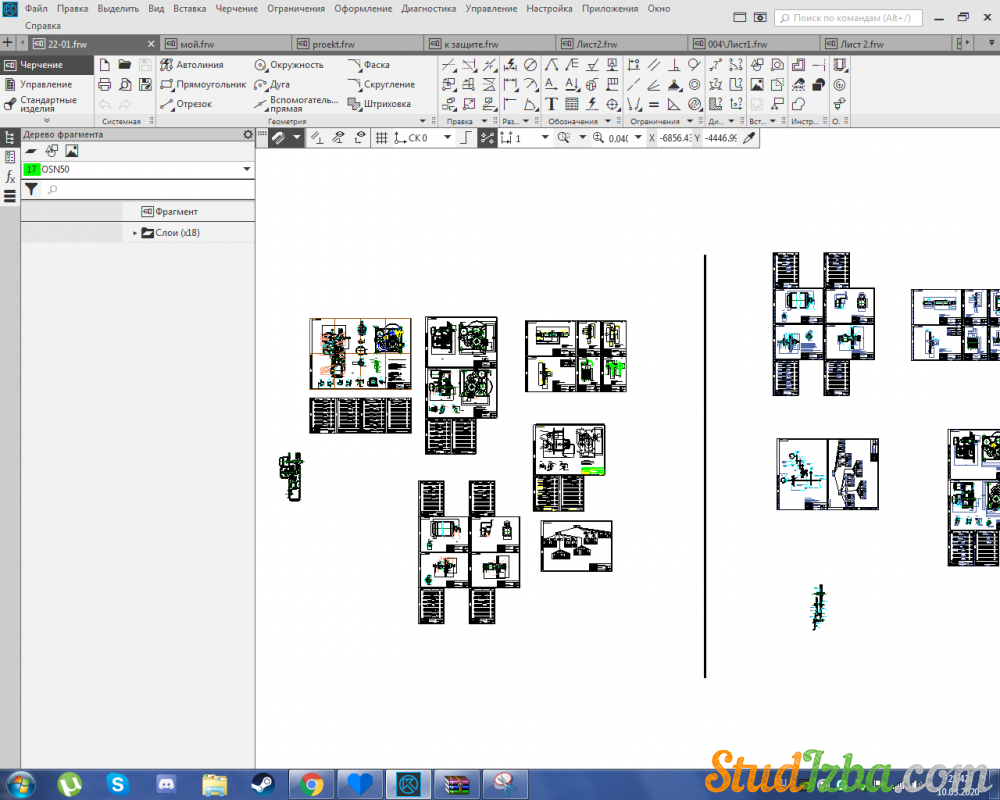Toggle the snapping magnet button
This screenshot has height=800, width=1000.
(x=280, y=138)
